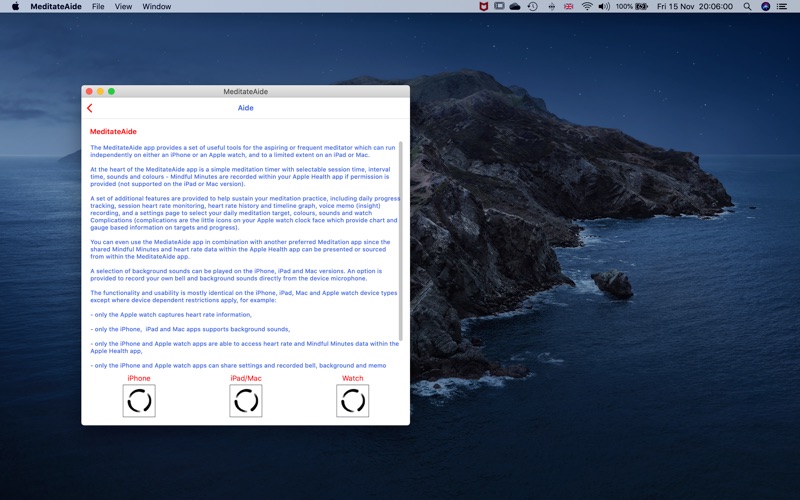Open Siri from the menu bar
The image size is (800, 500).
765,7
